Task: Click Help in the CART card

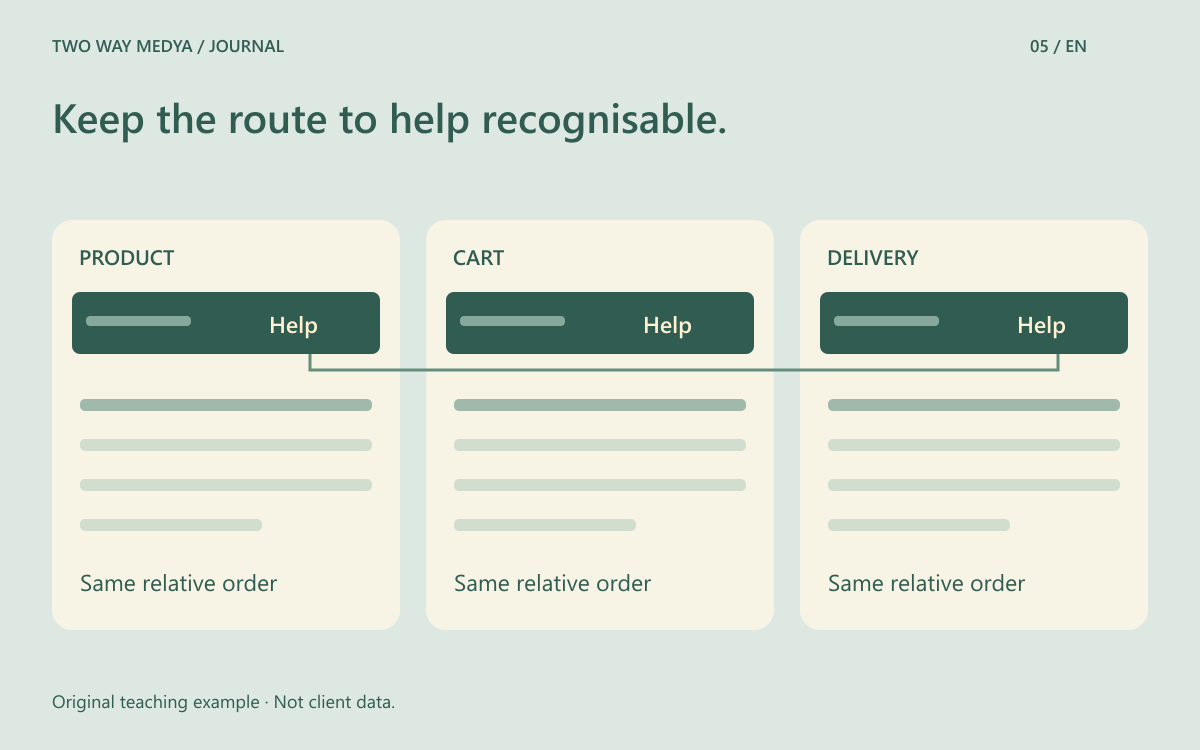Action: 667,325
